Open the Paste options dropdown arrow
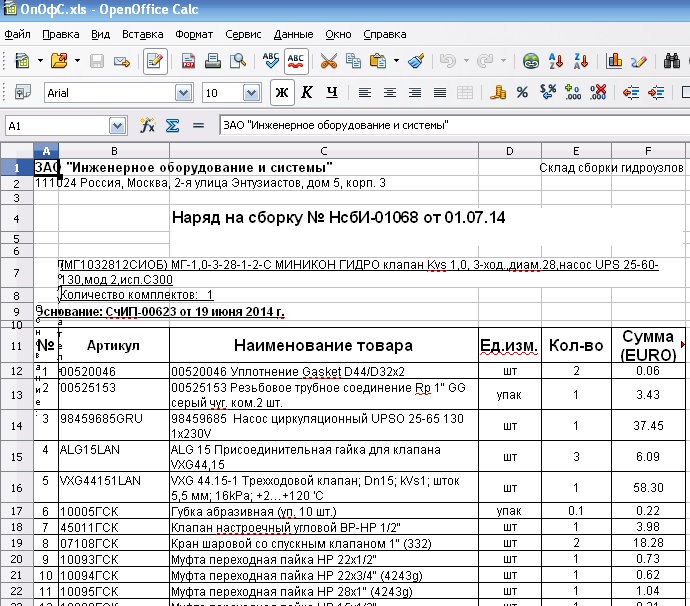The image size is (690, 606). [x=396, y=61]
